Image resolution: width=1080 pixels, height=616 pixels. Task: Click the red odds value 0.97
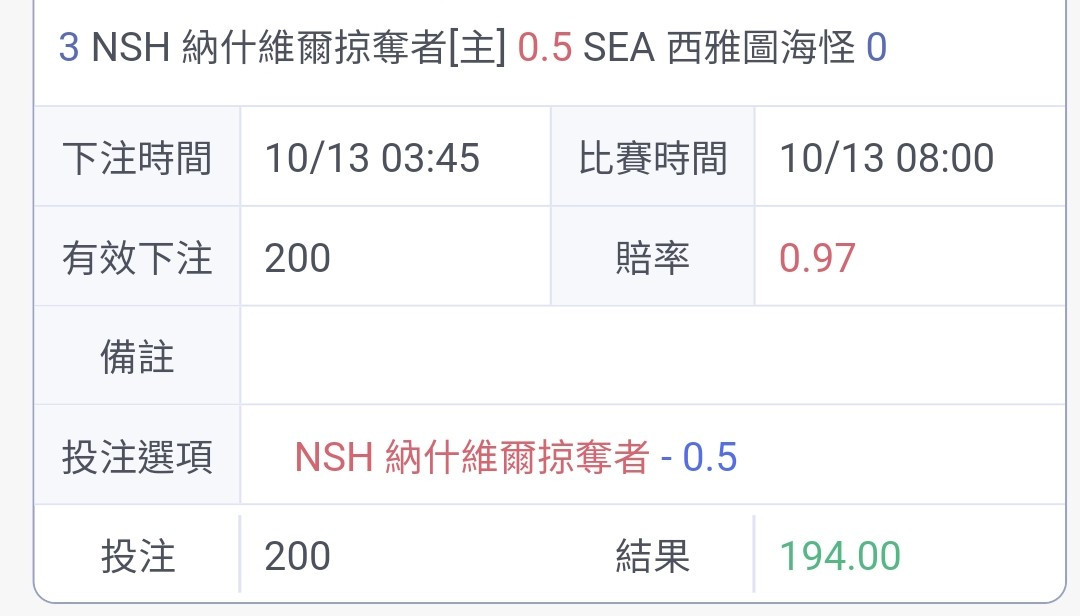point(818,258)
